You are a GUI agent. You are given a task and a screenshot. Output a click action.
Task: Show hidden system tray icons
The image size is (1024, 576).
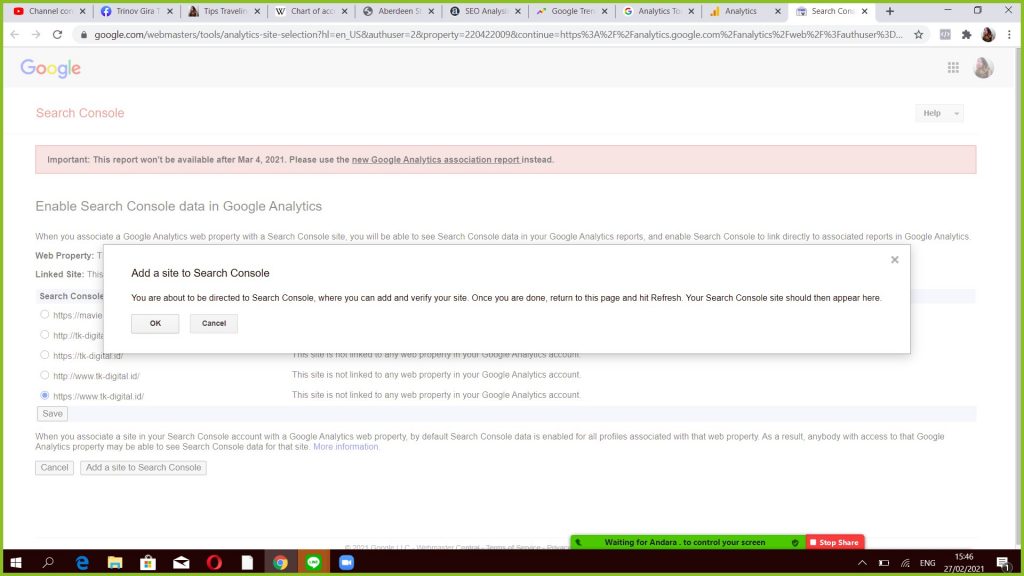[x=862, y=563]
